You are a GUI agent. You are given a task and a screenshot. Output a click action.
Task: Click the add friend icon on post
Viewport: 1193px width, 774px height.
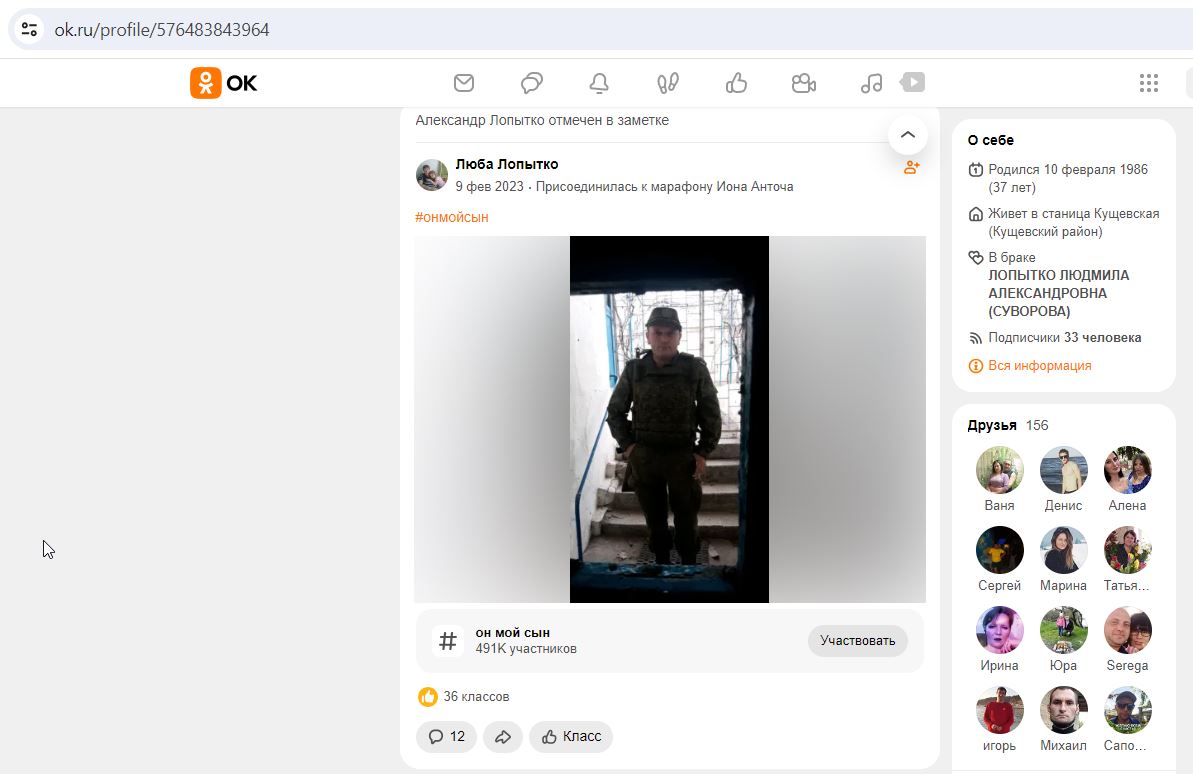tap(911, 167)
